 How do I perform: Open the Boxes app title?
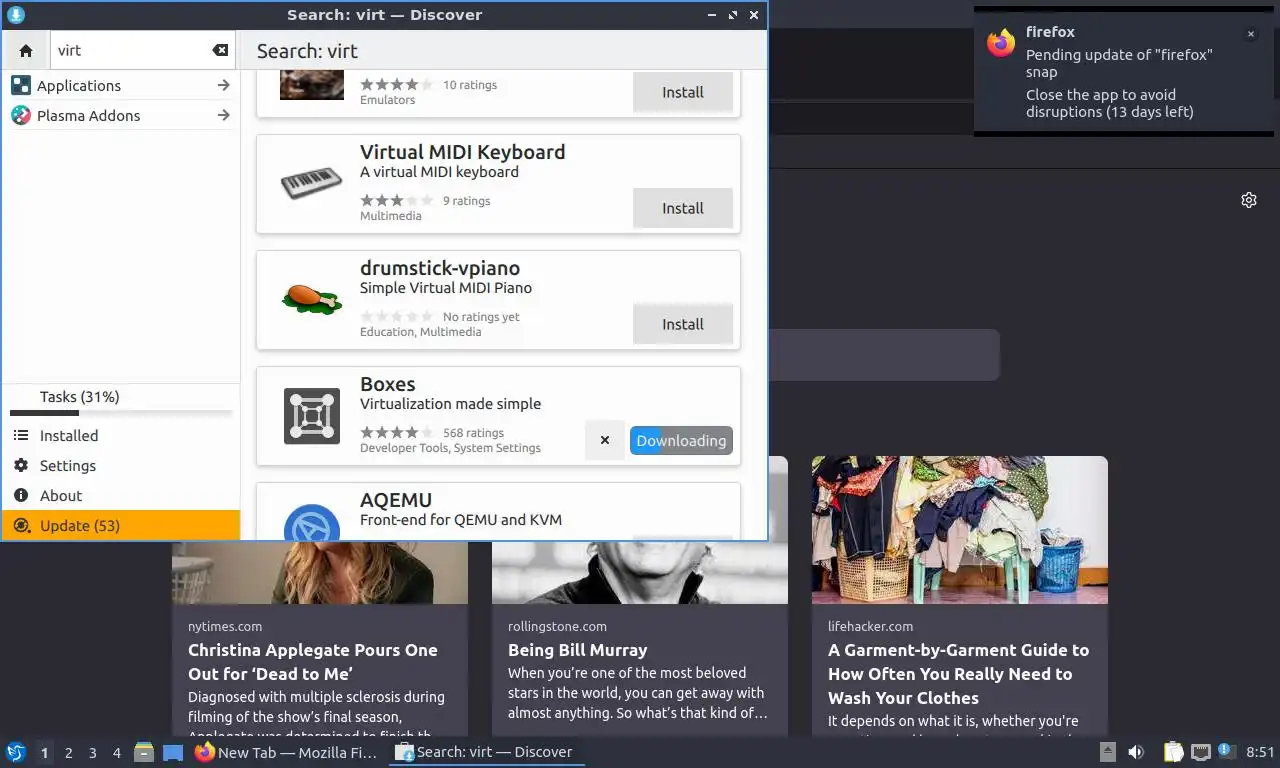click(387, 384)
